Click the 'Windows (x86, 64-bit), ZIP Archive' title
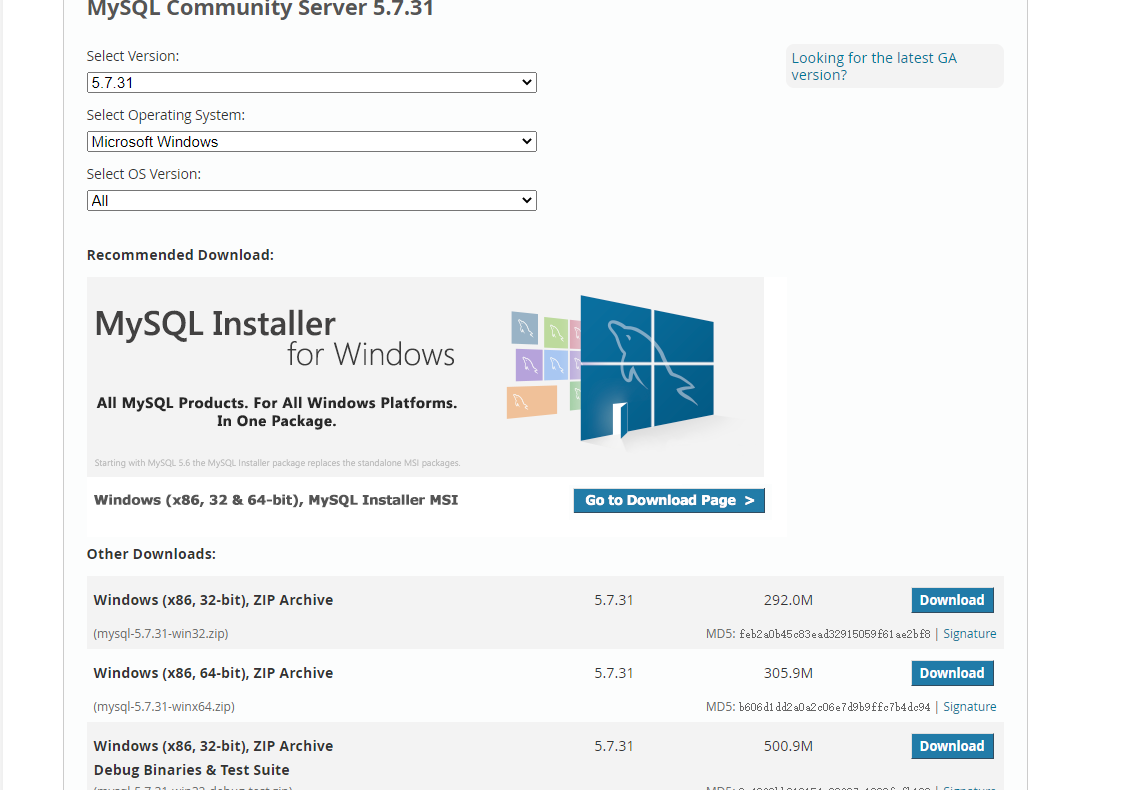This screenshot has height=790, width=1131. [x=214, y=673]
